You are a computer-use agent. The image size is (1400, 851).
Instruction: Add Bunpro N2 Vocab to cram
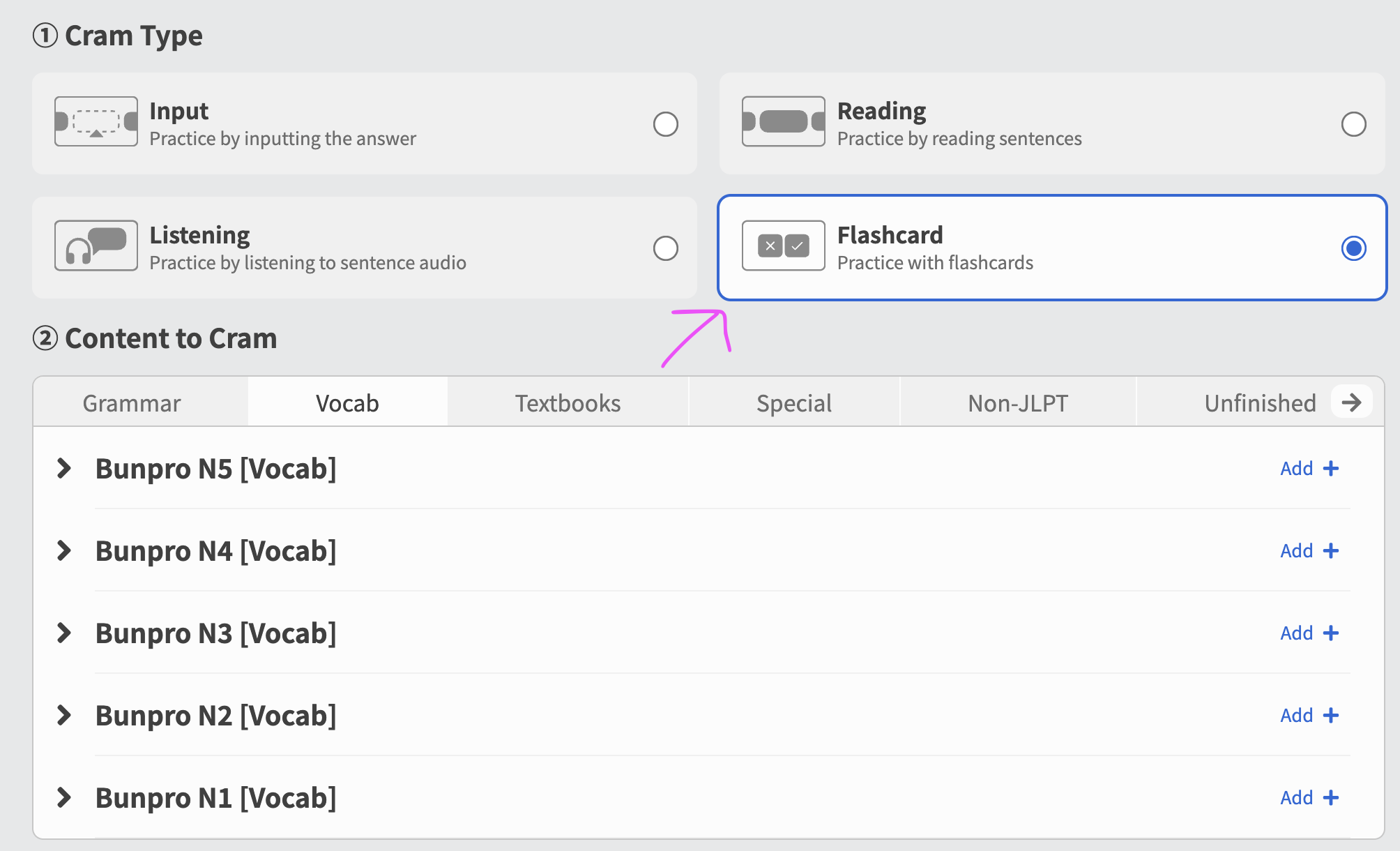point(1309,715)
